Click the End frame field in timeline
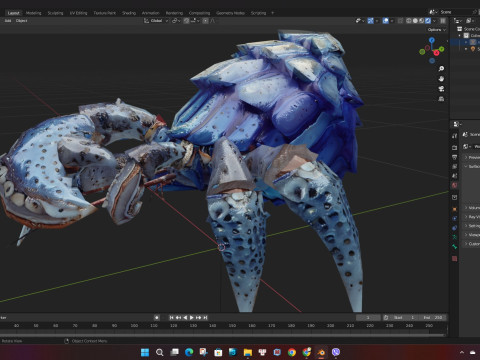The width and height of the screenshot is (480, 360). 433,317
